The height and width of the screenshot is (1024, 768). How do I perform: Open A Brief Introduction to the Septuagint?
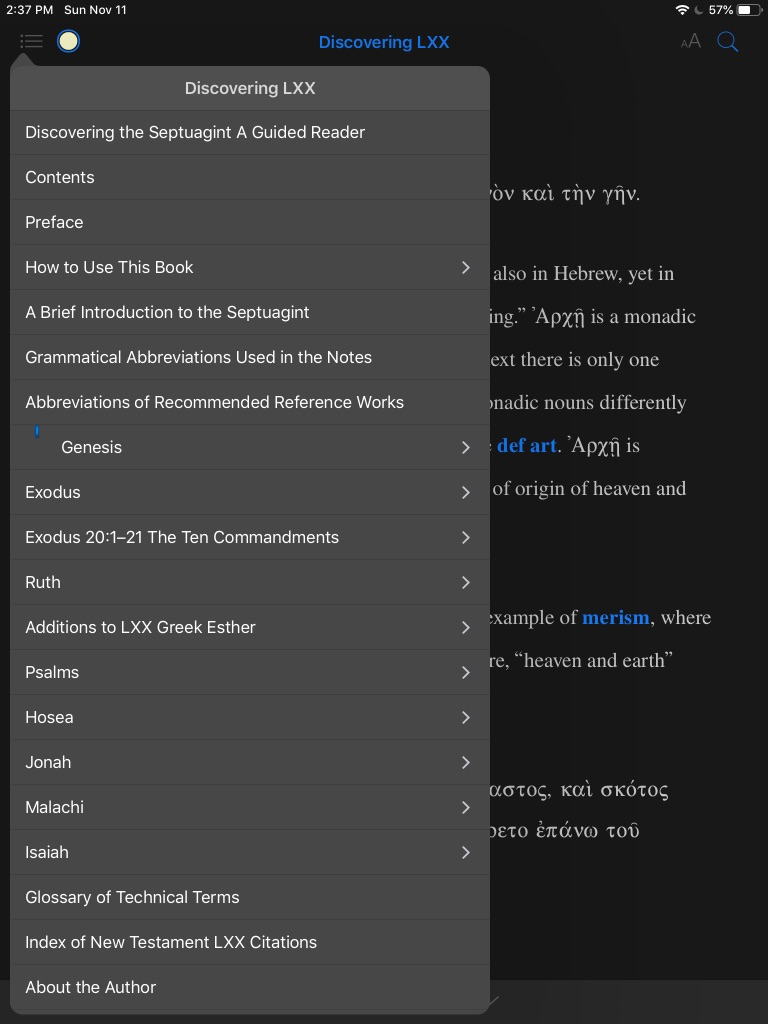point(167,312)
